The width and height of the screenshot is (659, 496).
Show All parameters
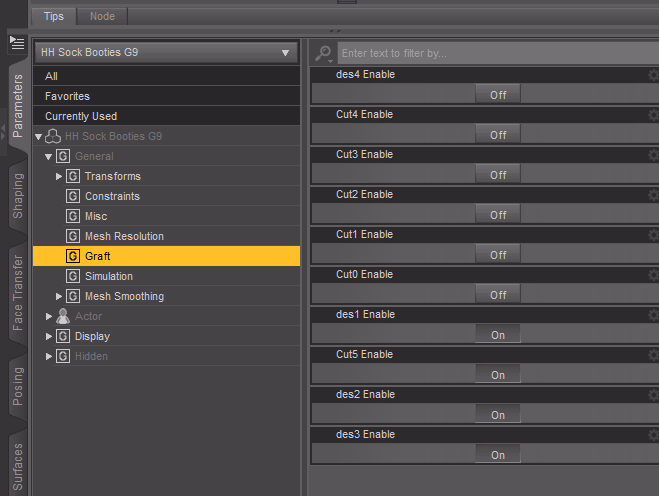point(166,76)
